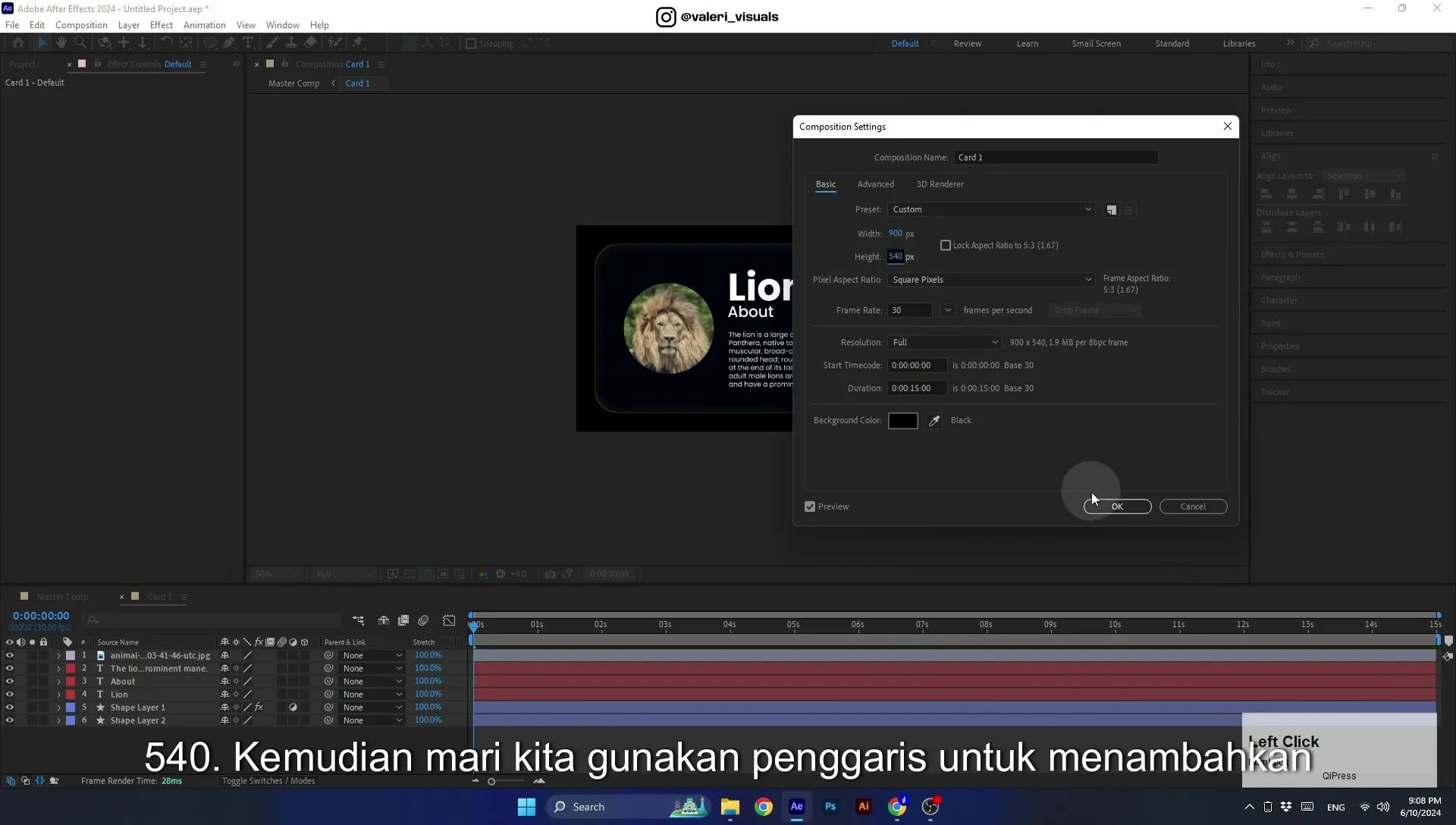Select the Clone Stamp tool

[291, 43]
